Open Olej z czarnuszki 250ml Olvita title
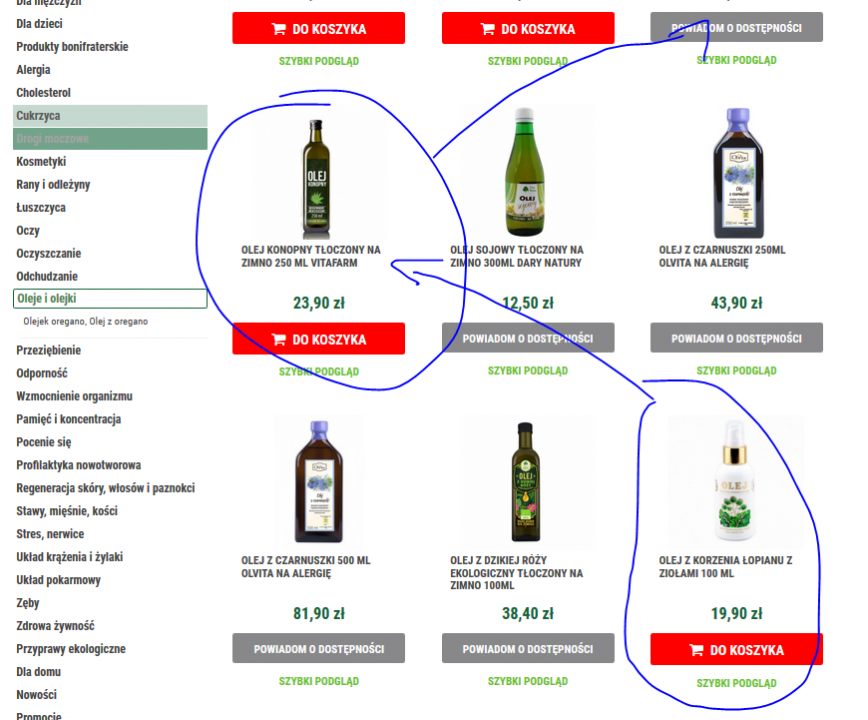Image resolution: width=868 pixels, height=720 pixels. click(x=722, y=256)
